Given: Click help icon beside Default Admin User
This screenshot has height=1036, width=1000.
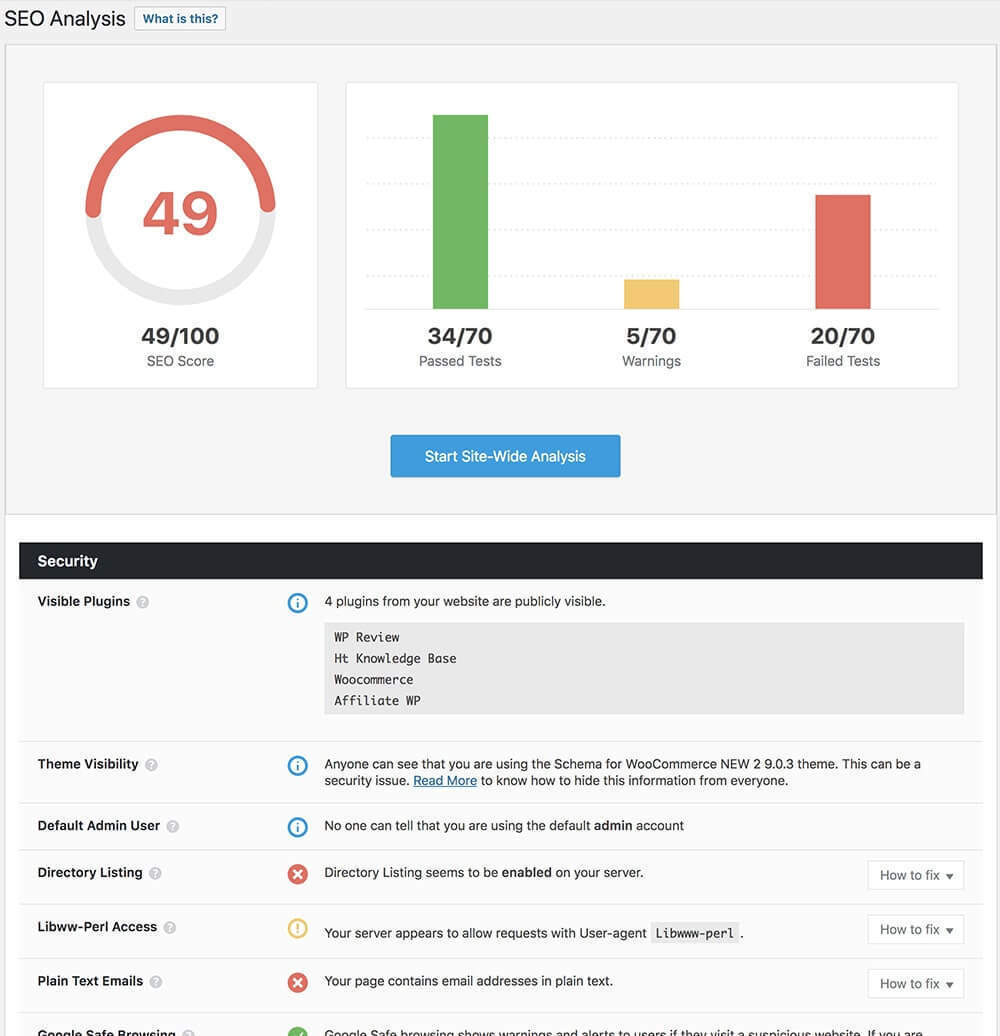Looking at the screenshot, I should coord(173,827).
